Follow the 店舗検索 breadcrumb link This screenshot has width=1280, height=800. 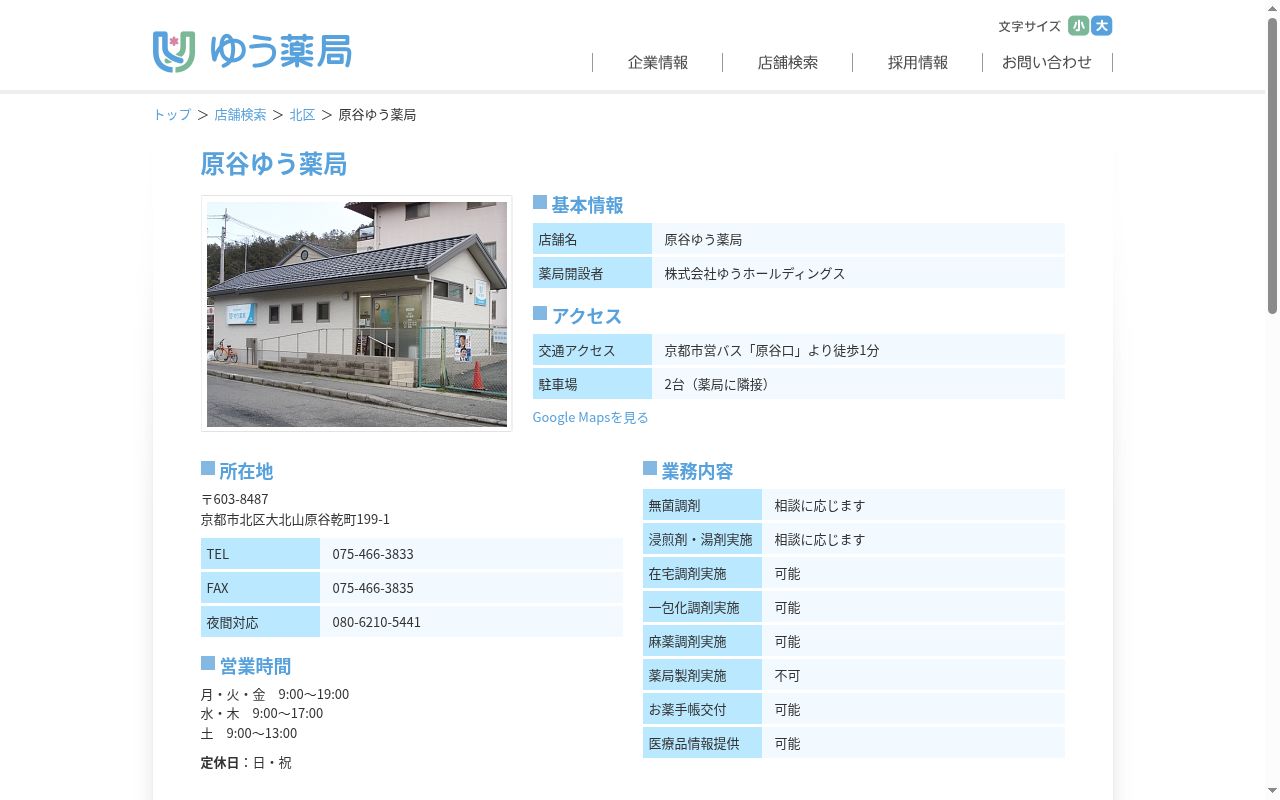[240, 115]
